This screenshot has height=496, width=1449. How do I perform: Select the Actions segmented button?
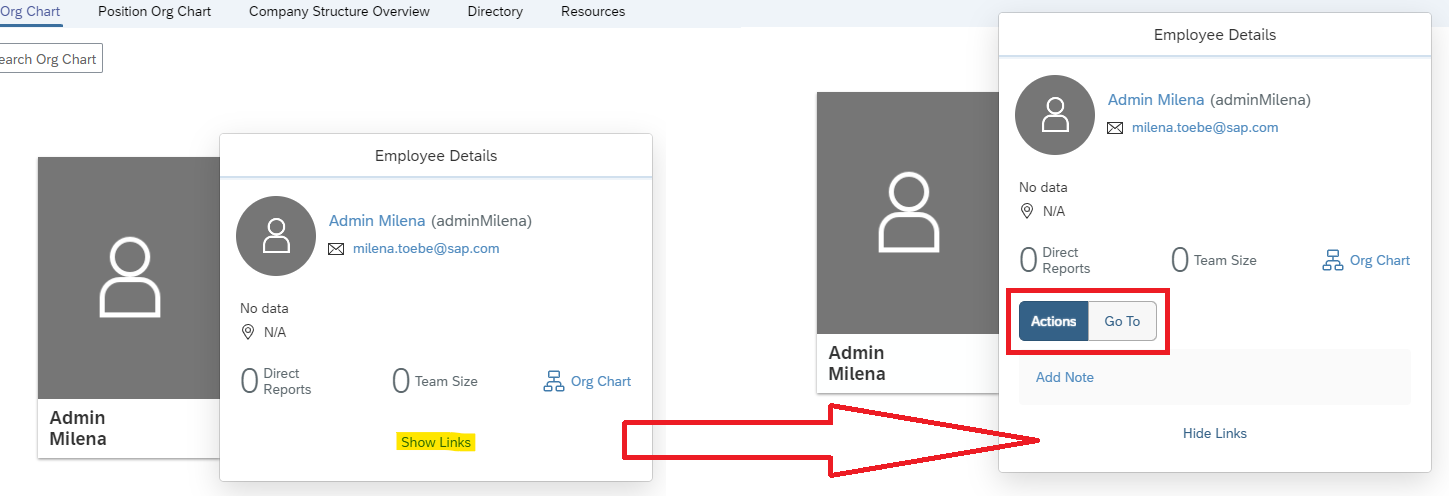pyautogui.click(x=1053, y=321)
